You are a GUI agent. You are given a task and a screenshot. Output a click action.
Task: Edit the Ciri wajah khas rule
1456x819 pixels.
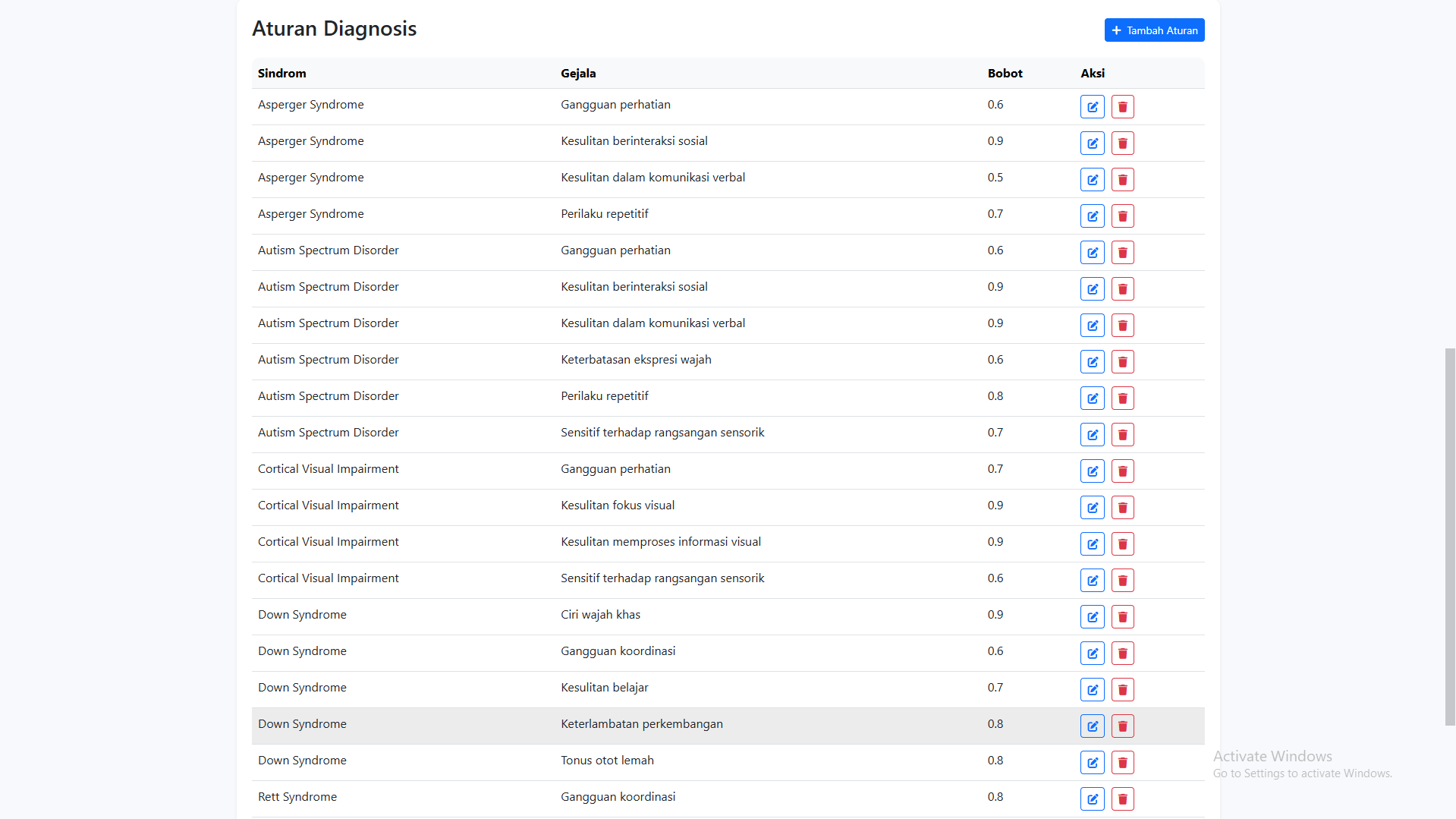point(1093,617)
